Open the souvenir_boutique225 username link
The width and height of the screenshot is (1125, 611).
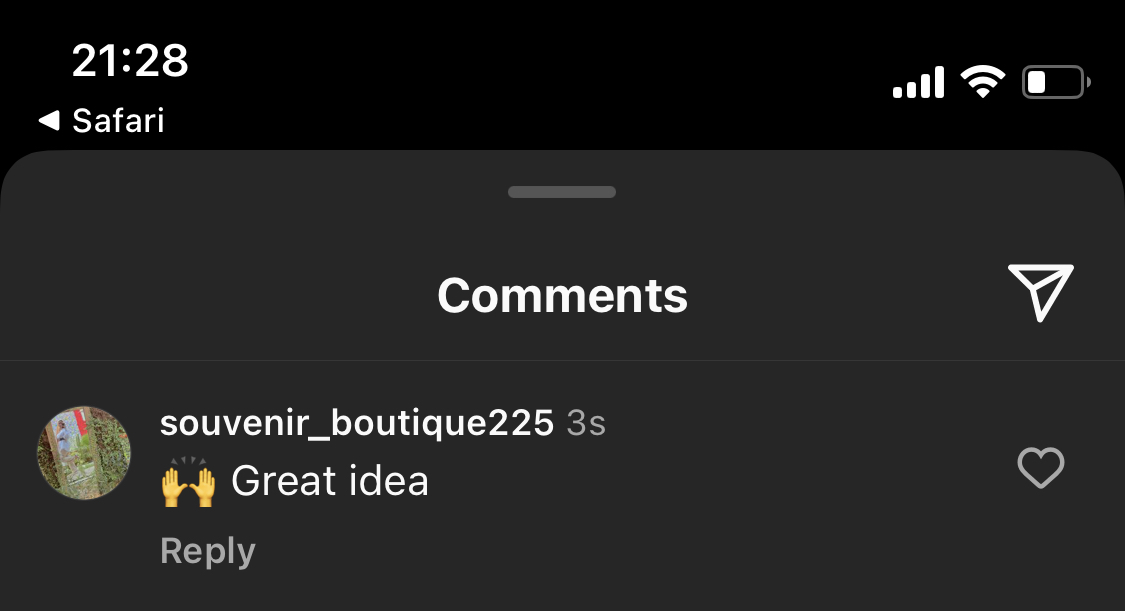coord(357,422)
